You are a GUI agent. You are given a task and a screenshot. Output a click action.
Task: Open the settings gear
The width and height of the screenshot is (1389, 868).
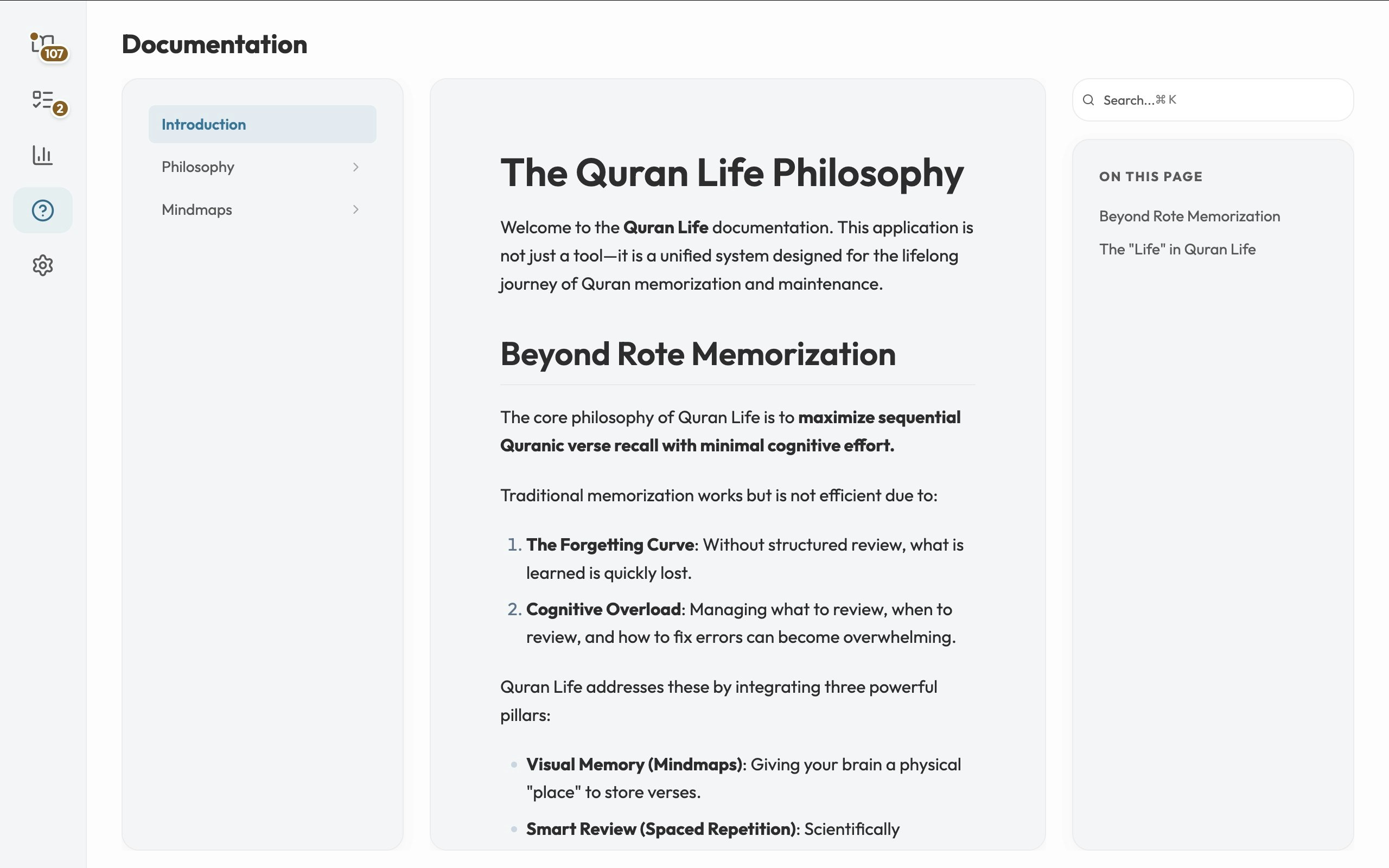pos(43,265)
